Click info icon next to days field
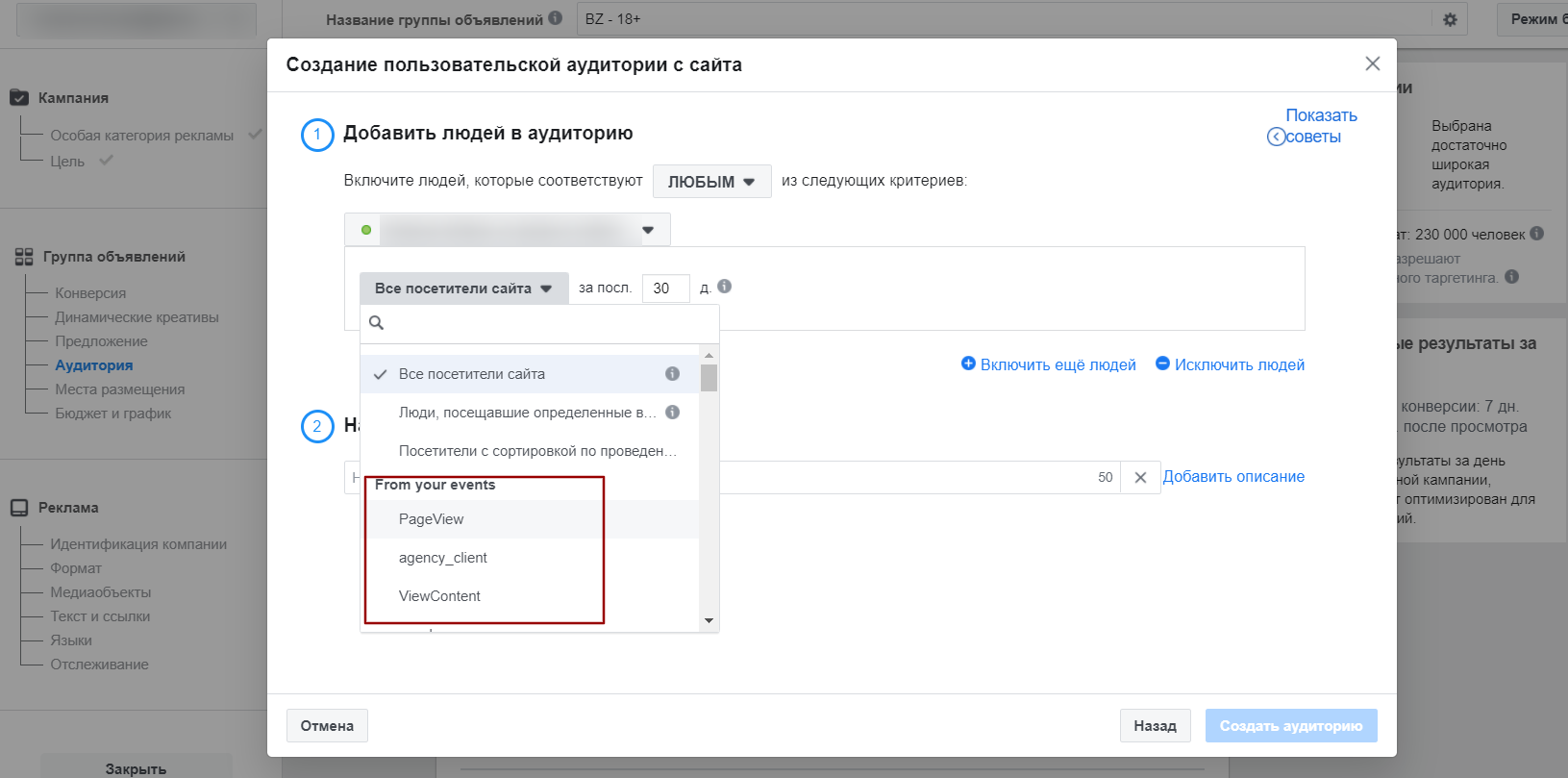 click(x=725, y=287)
